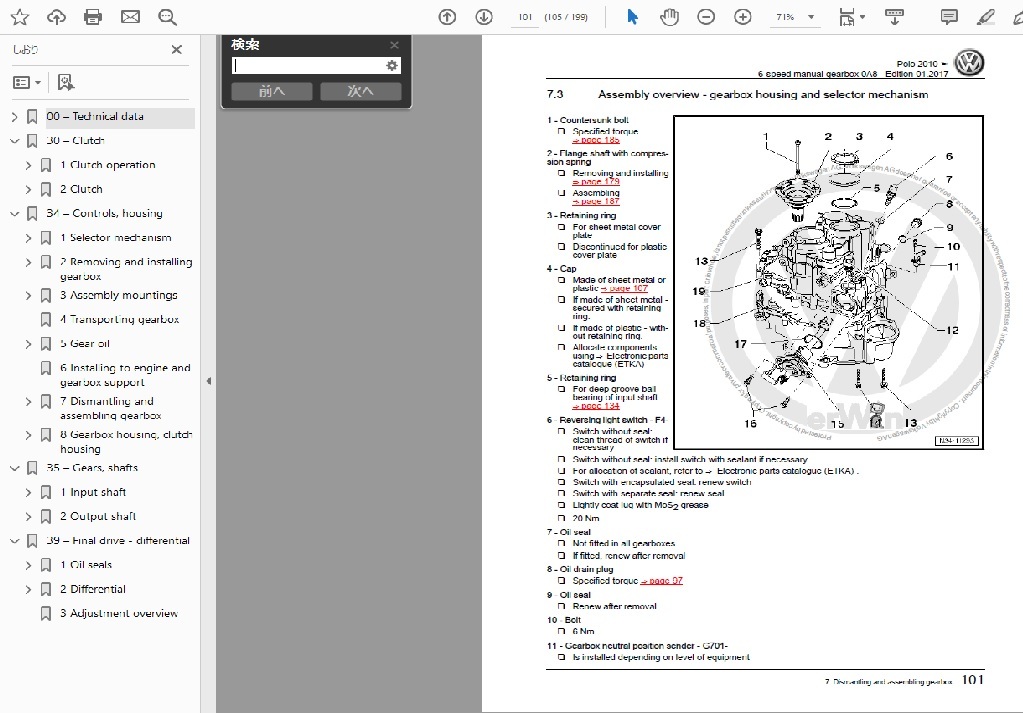Click the next search result button
1023x713 pixels.
tap(360, 91)
